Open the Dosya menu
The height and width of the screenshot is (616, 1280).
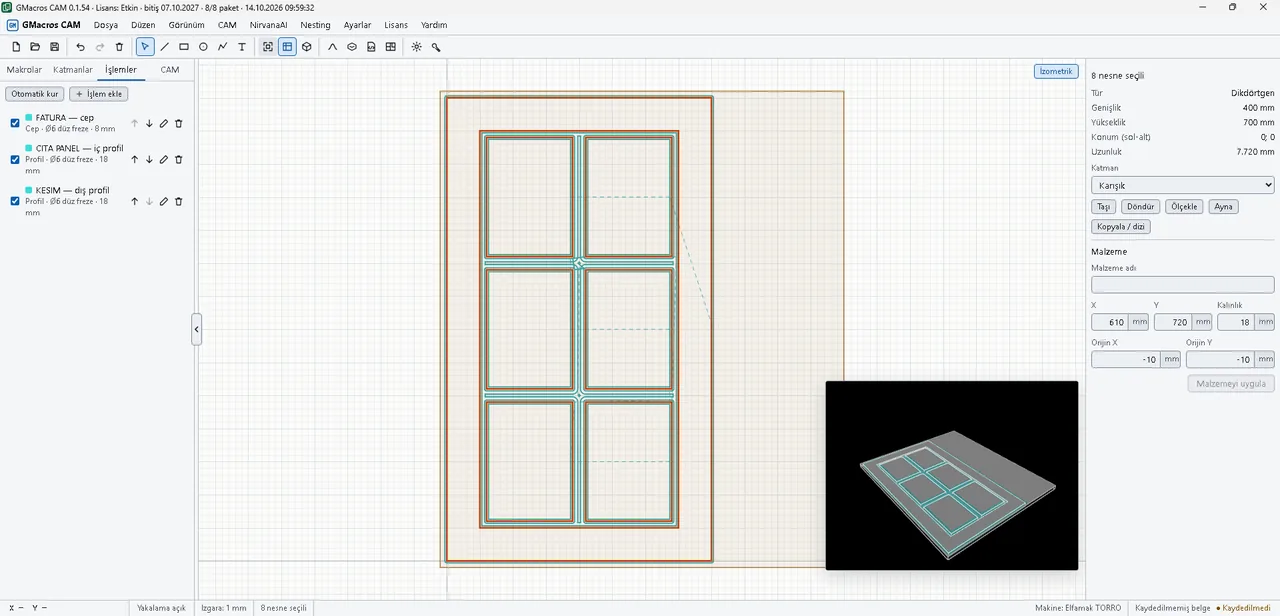tap(106, 24)
